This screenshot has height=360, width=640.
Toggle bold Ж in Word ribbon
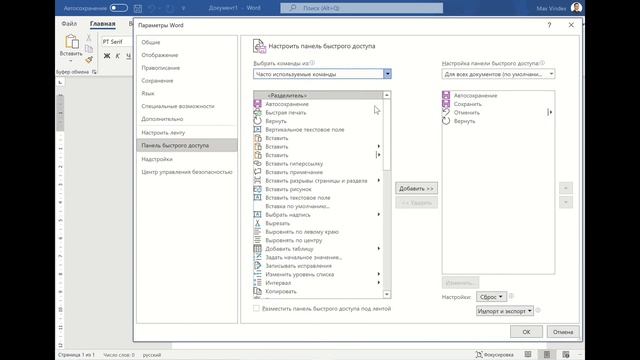[107, 56]
